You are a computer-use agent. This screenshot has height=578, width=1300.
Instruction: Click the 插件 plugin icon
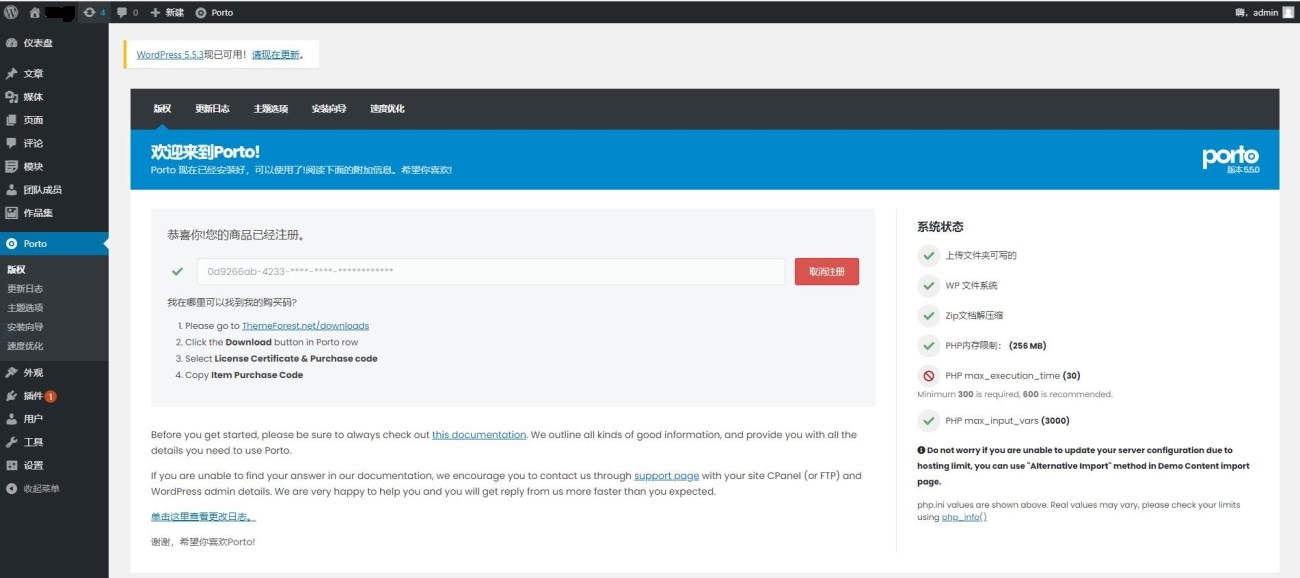[12, 396]
